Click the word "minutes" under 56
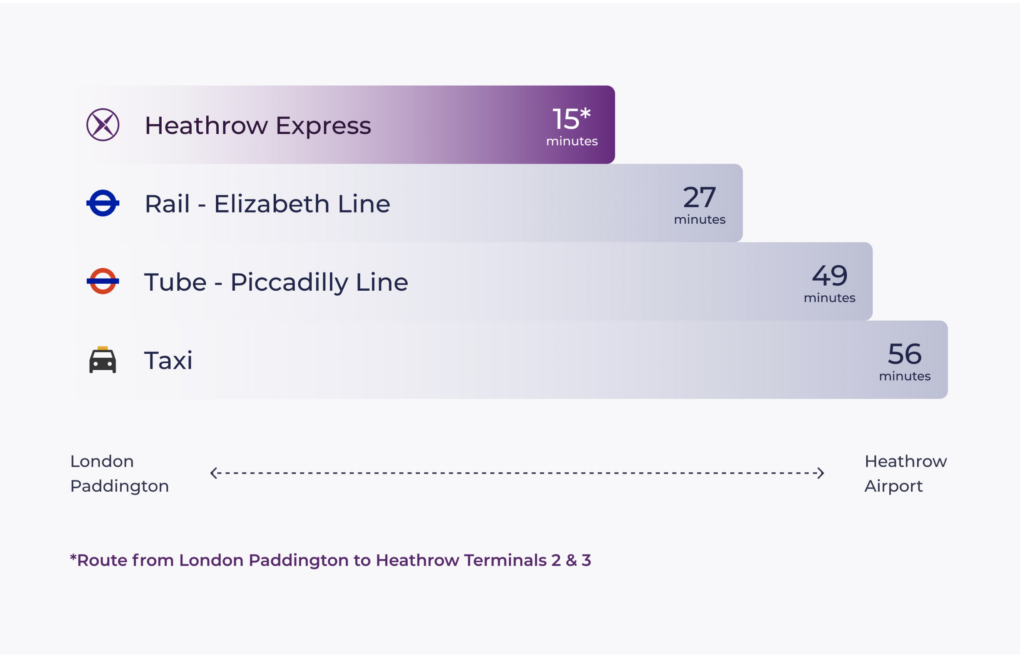This screenshot has height=663, width=1024. click(x=904, y=377)
